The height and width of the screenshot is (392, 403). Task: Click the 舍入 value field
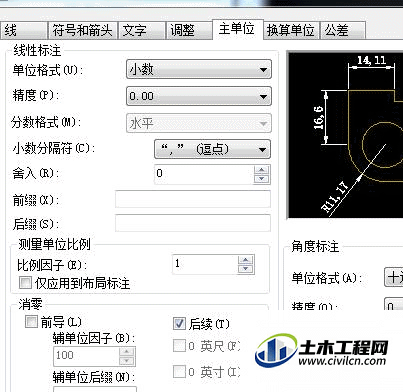click(204, 174)
